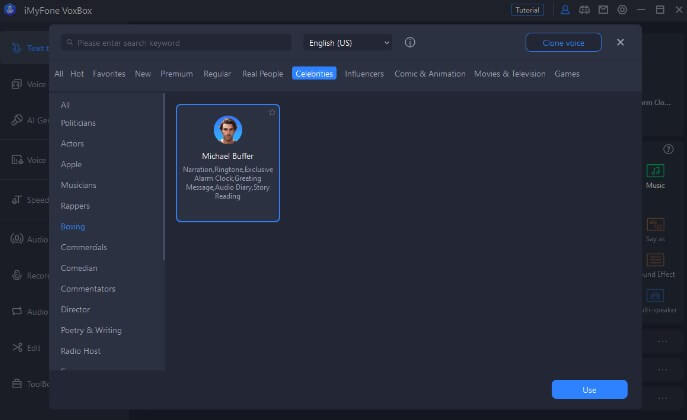This screenshot has height=420, width=687.
Task: Click the Music icon in right panel
Action: [x=655, y=170]
